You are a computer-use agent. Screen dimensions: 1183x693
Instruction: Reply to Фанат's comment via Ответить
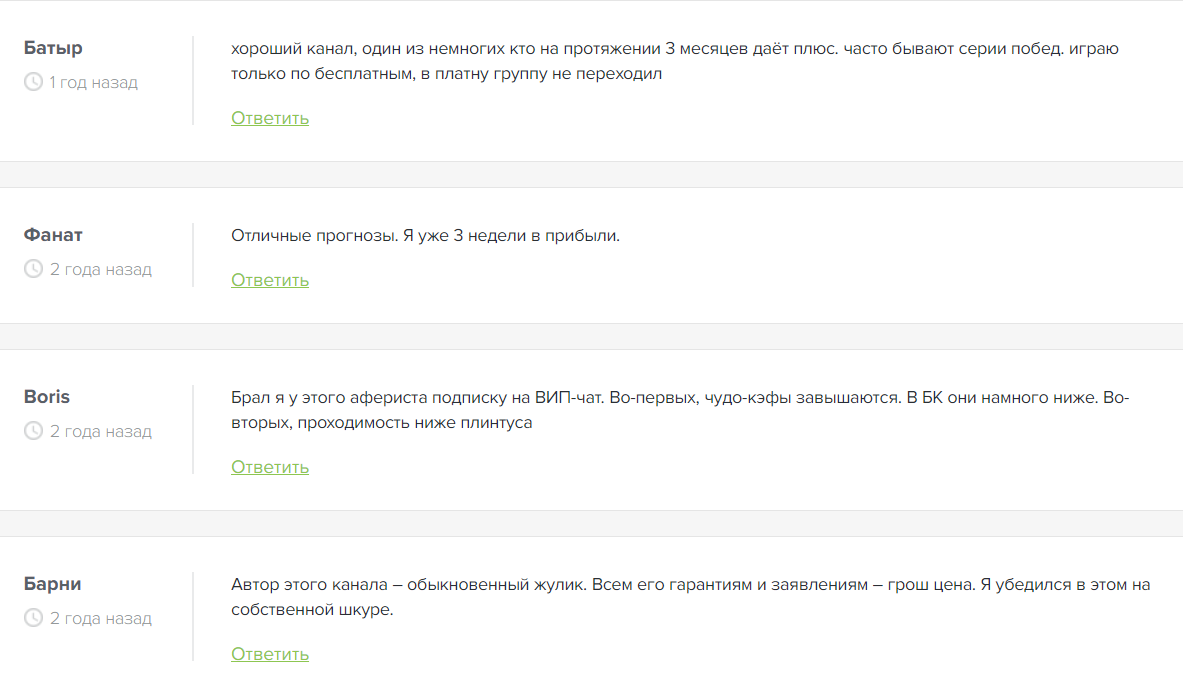point(270,280)
